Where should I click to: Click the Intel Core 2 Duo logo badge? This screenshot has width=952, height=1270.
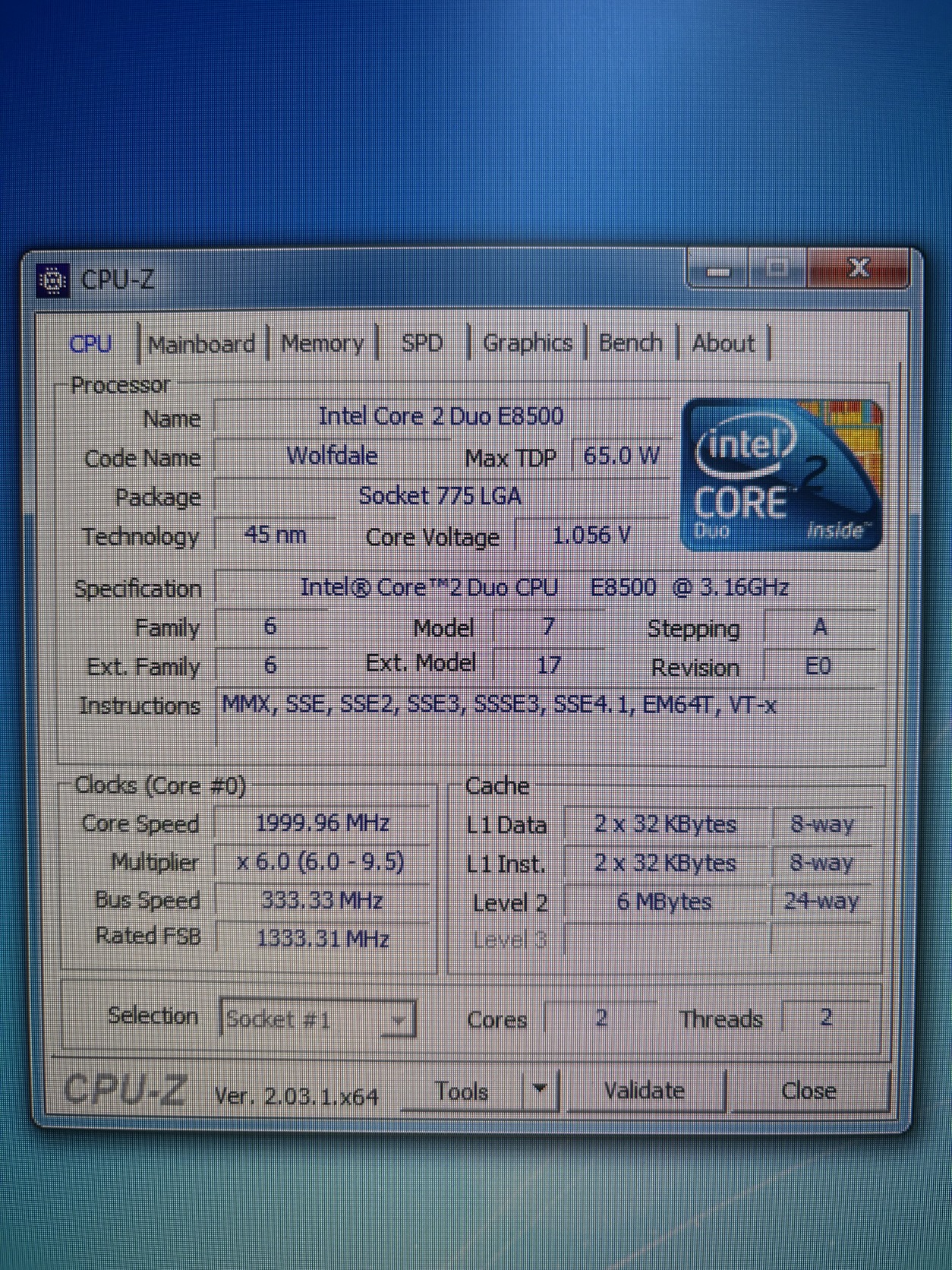click(x=783, y=475)
